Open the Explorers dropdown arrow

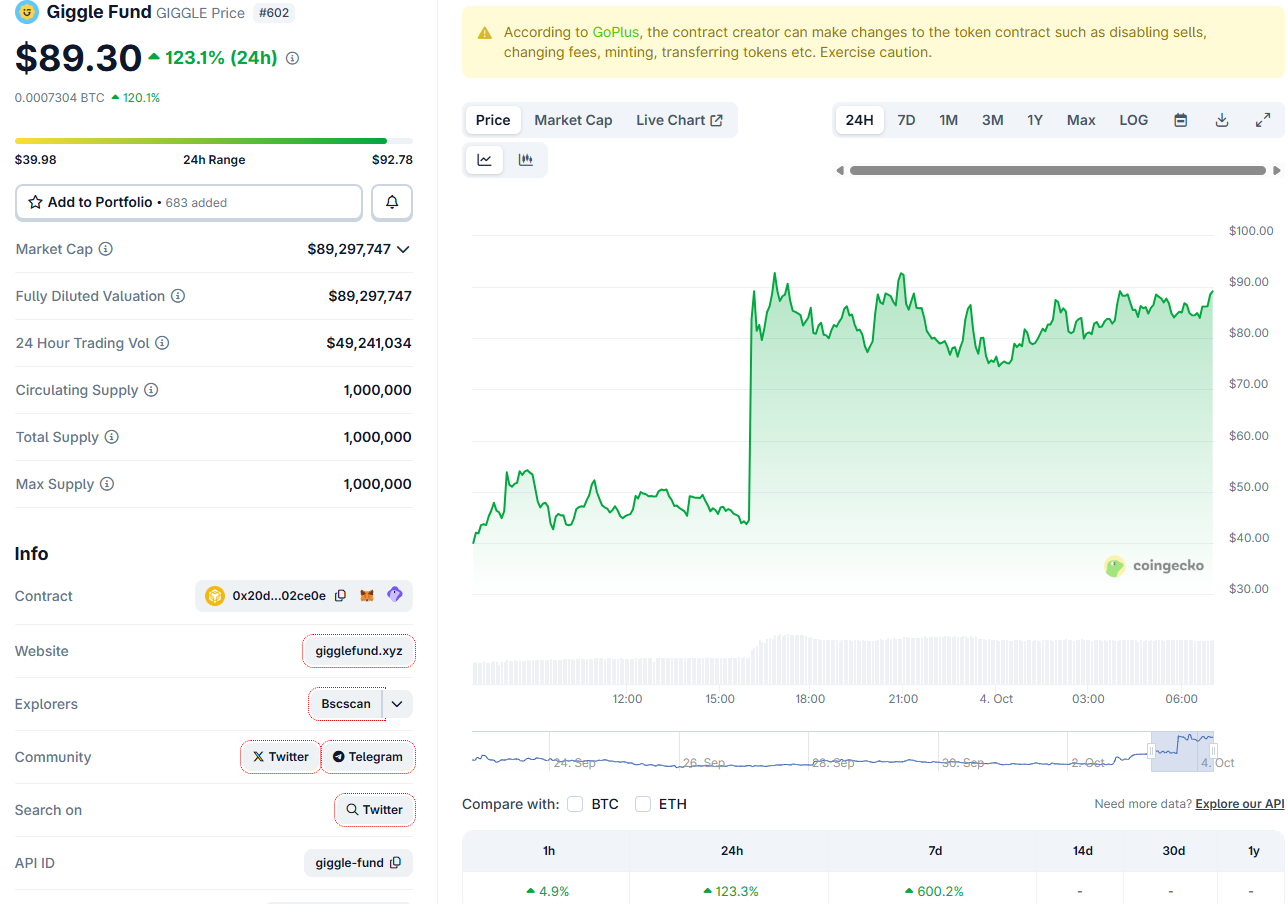[x=397, y=704]
